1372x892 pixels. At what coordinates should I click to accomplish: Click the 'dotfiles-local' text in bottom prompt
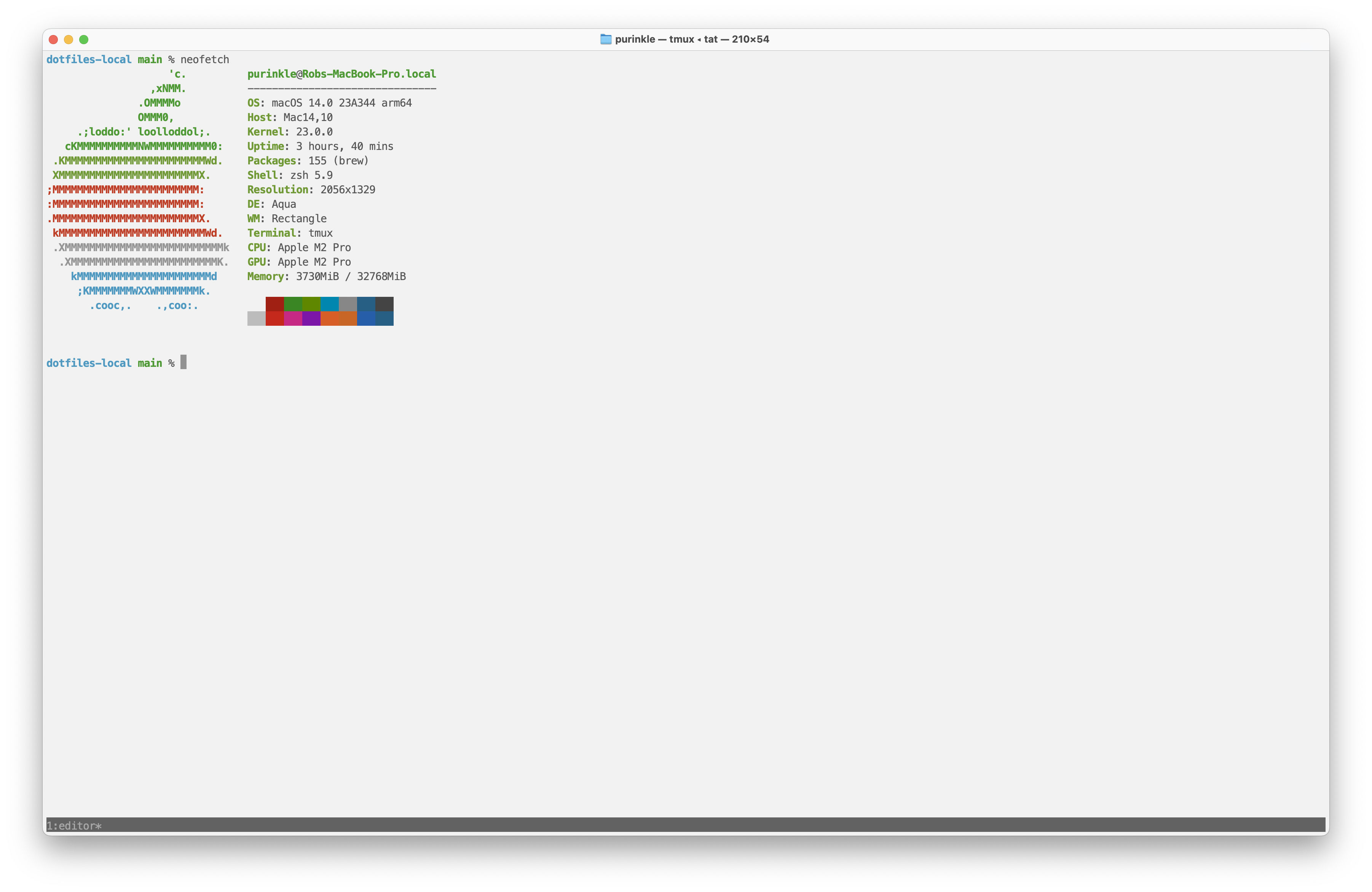click(x=89, y=363)
